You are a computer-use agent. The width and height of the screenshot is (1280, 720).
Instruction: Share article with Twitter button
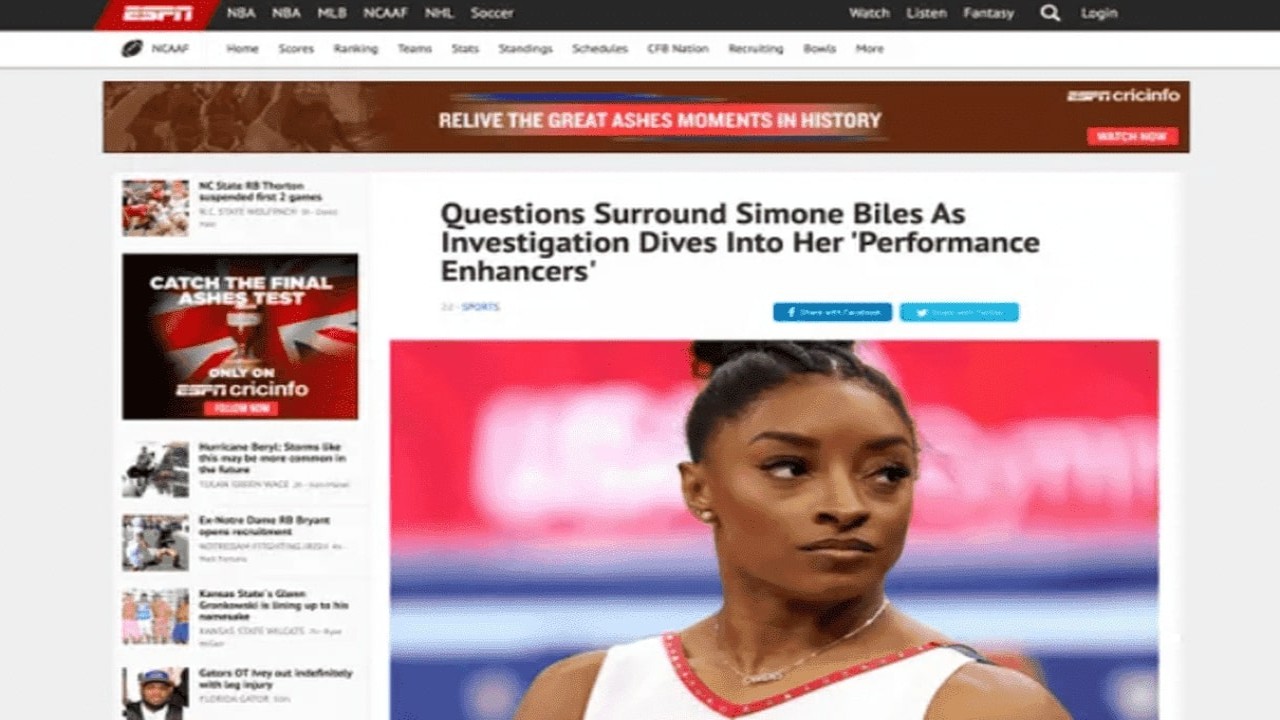point(959,312)
